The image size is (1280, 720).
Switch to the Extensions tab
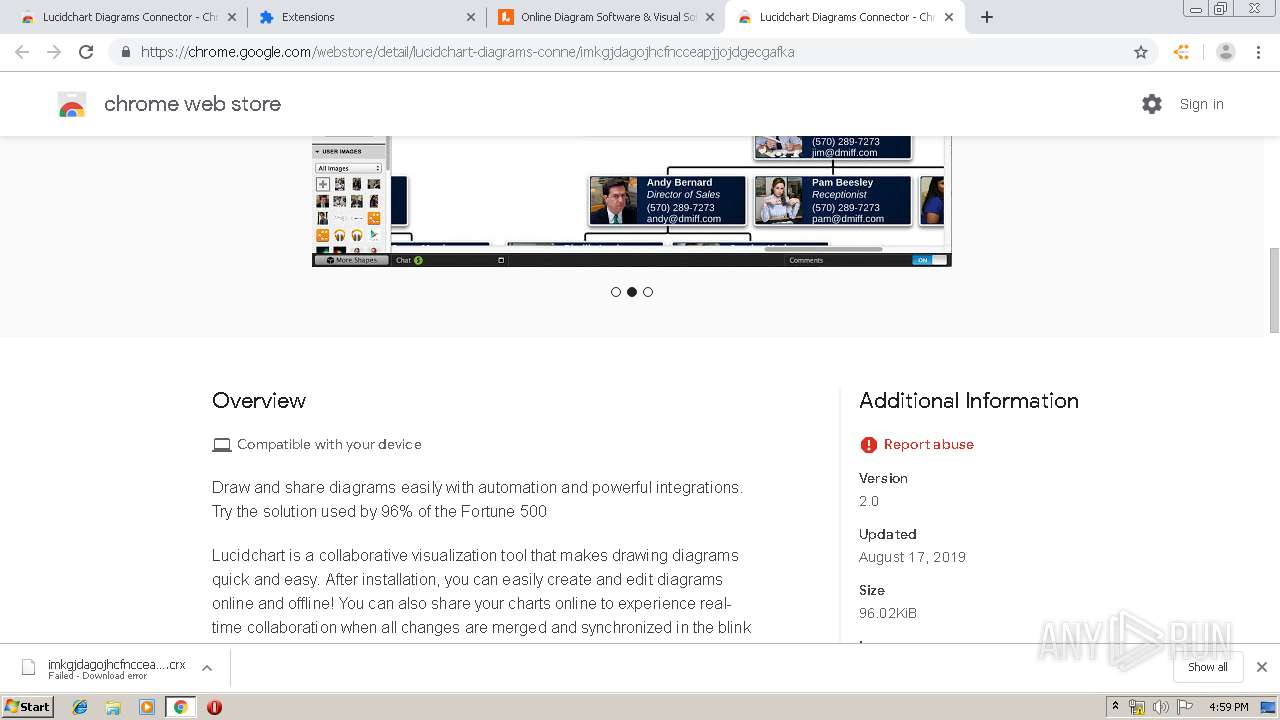tap(366, 17)
